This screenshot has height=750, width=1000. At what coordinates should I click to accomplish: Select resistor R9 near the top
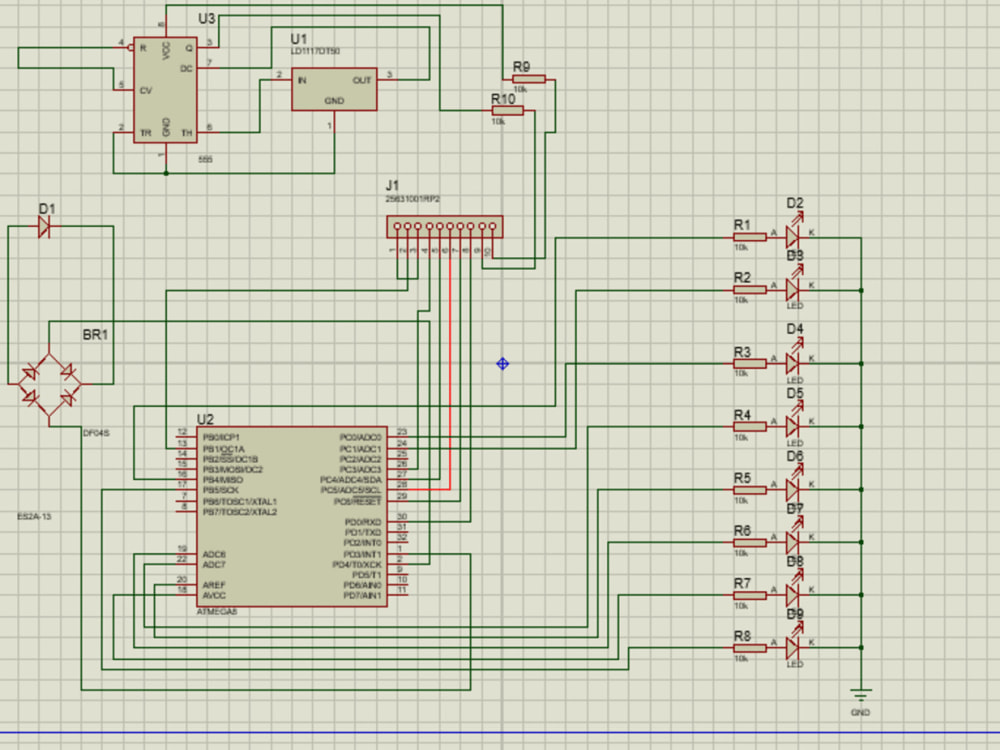(x=529, y=79)
